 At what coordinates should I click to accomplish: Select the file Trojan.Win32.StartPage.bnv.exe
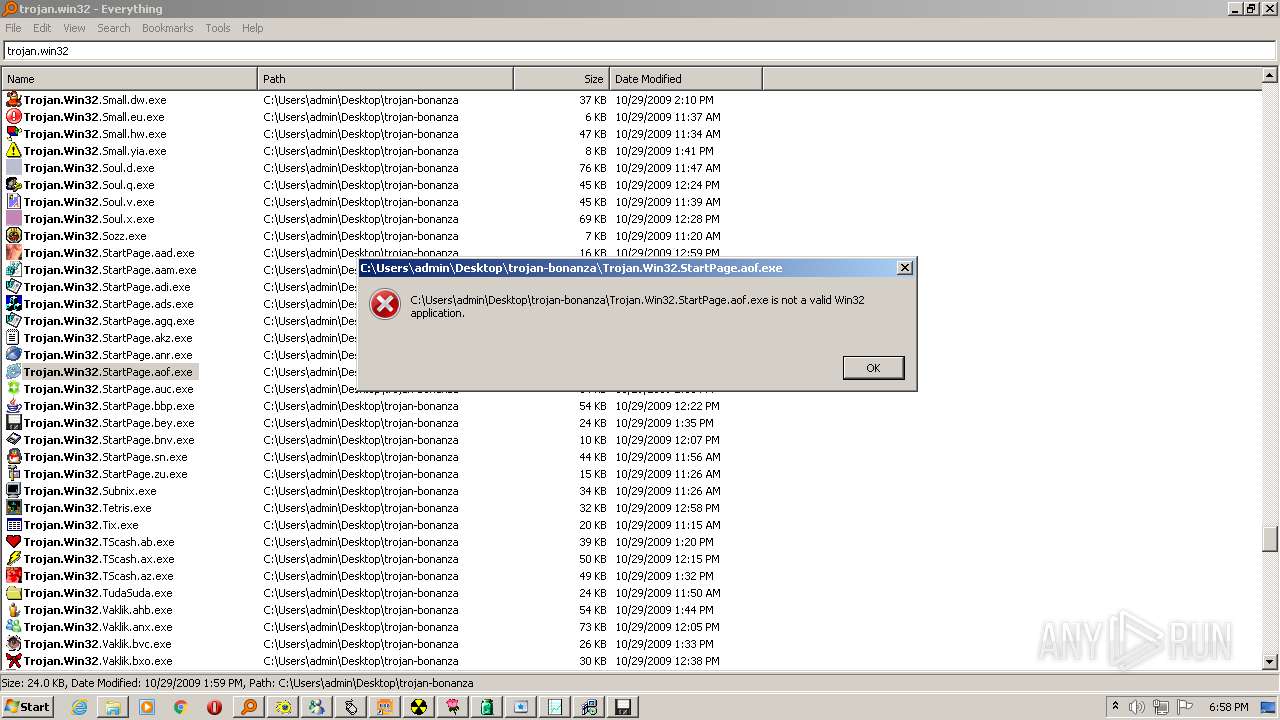109,440
